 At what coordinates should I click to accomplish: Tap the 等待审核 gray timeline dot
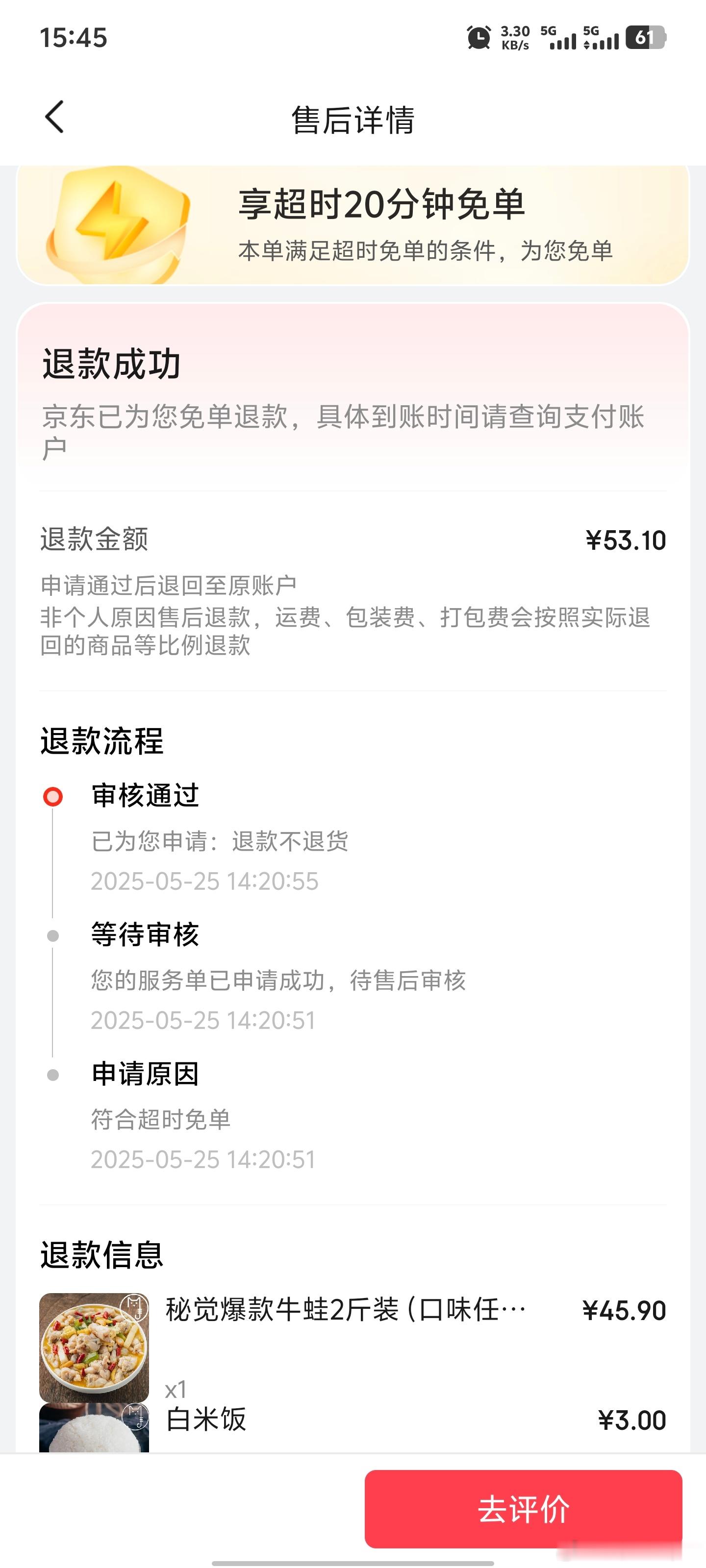(53, 935)
